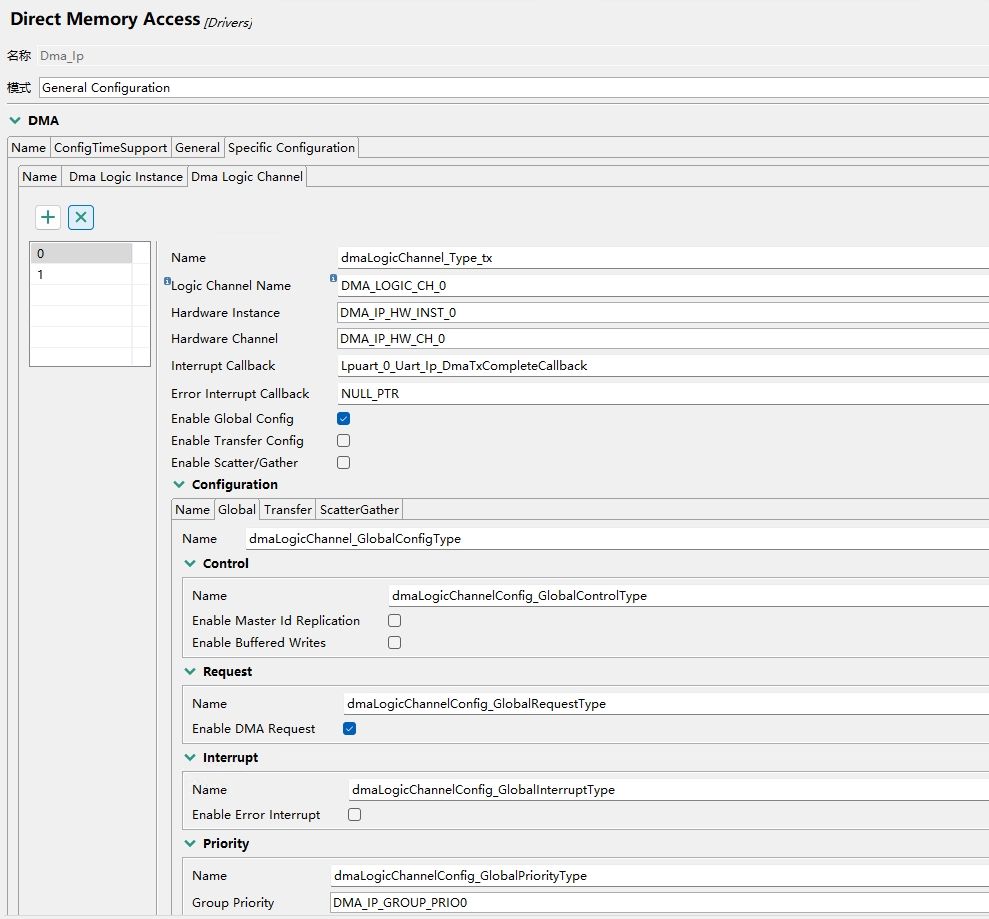The width and height of the screenshot is (989, 919).
Task: Switch to the Transfer tab
Action: tap(288, 510)
